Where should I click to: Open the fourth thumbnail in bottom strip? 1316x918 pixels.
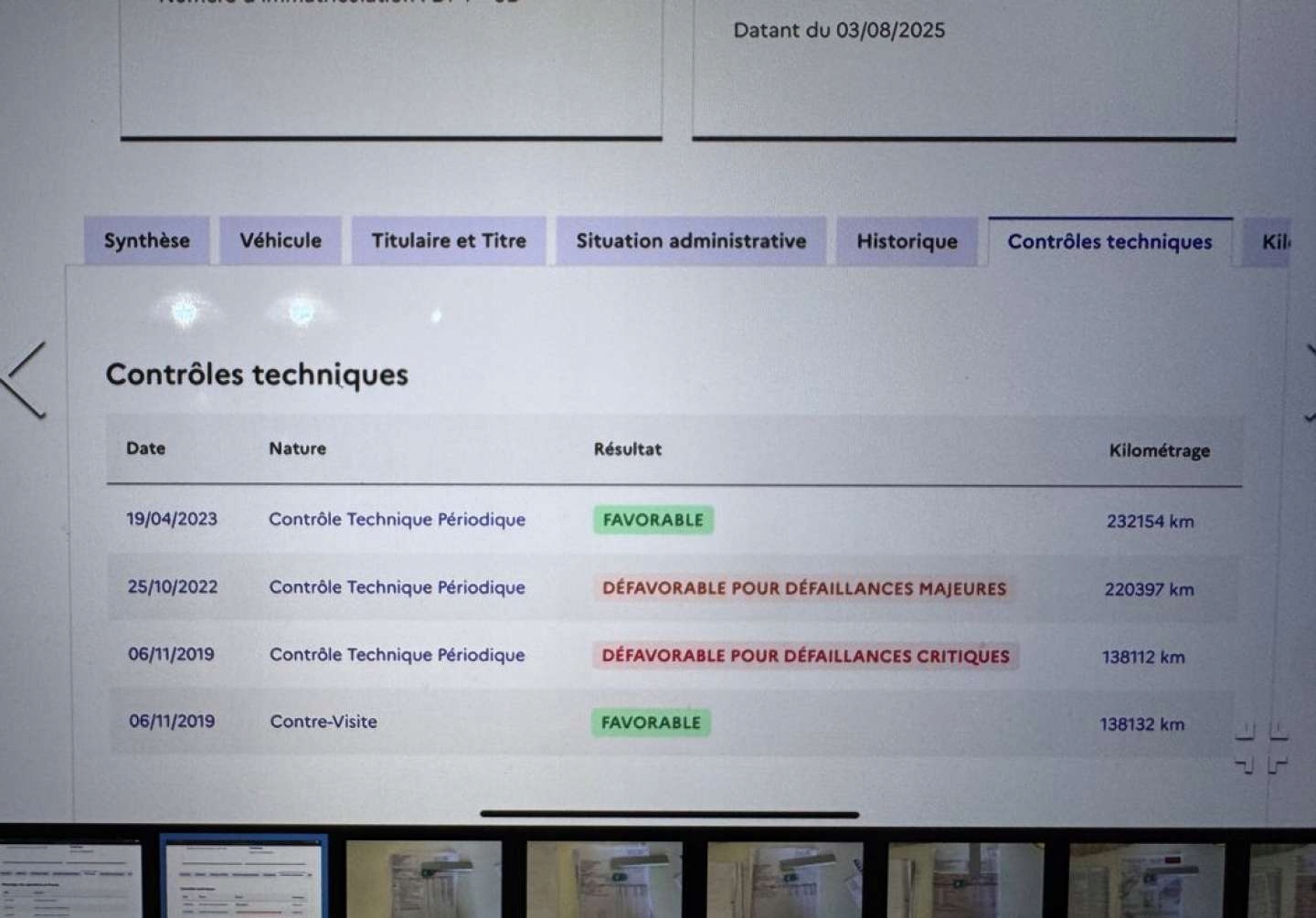[604, 879]
